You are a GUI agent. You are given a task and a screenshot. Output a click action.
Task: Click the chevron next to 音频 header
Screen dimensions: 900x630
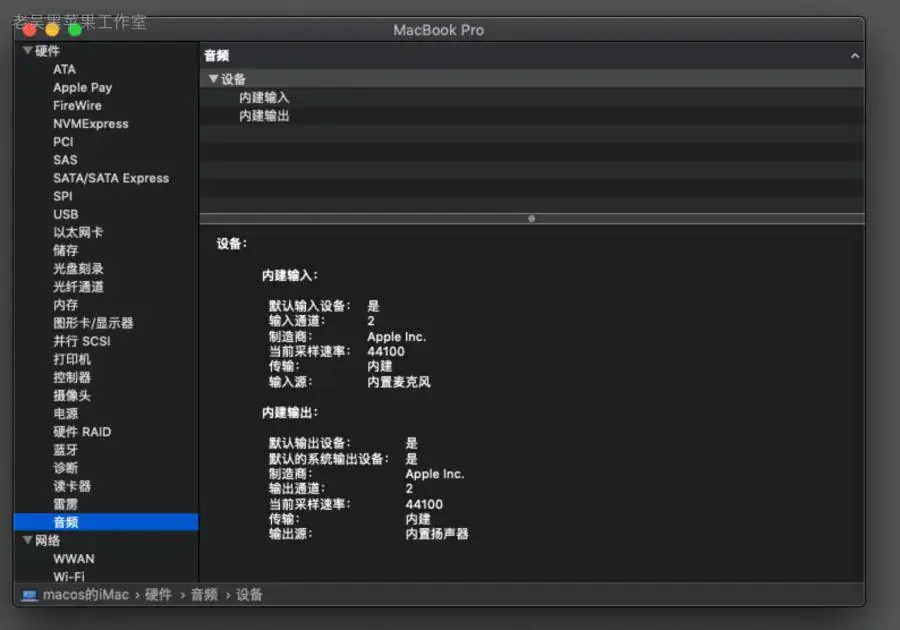855,56
